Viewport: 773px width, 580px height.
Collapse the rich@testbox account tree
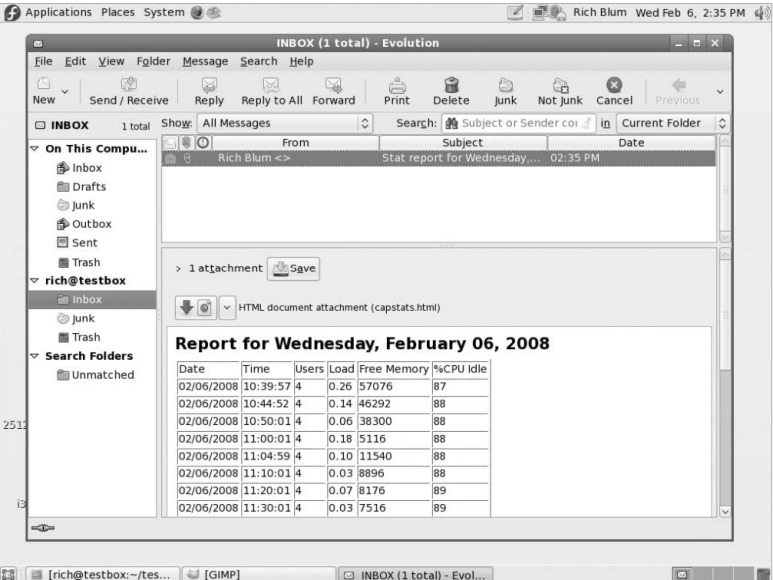35,280
